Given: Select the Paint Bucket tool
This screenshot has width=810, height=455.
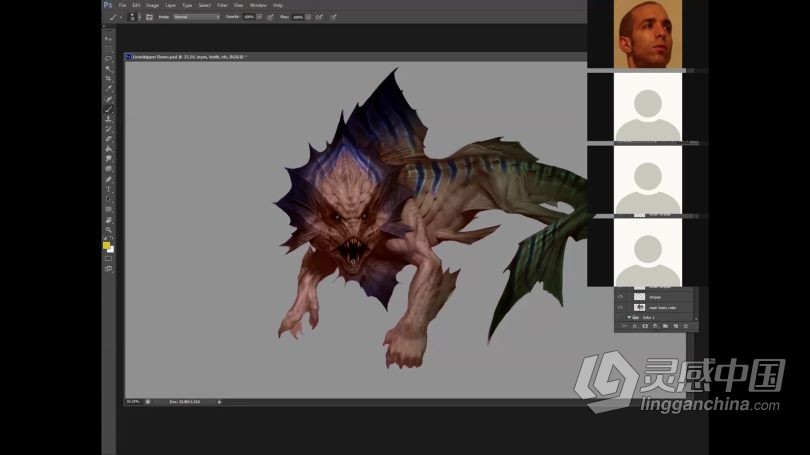Looking at the screenshot, I should tap(108, 149).
